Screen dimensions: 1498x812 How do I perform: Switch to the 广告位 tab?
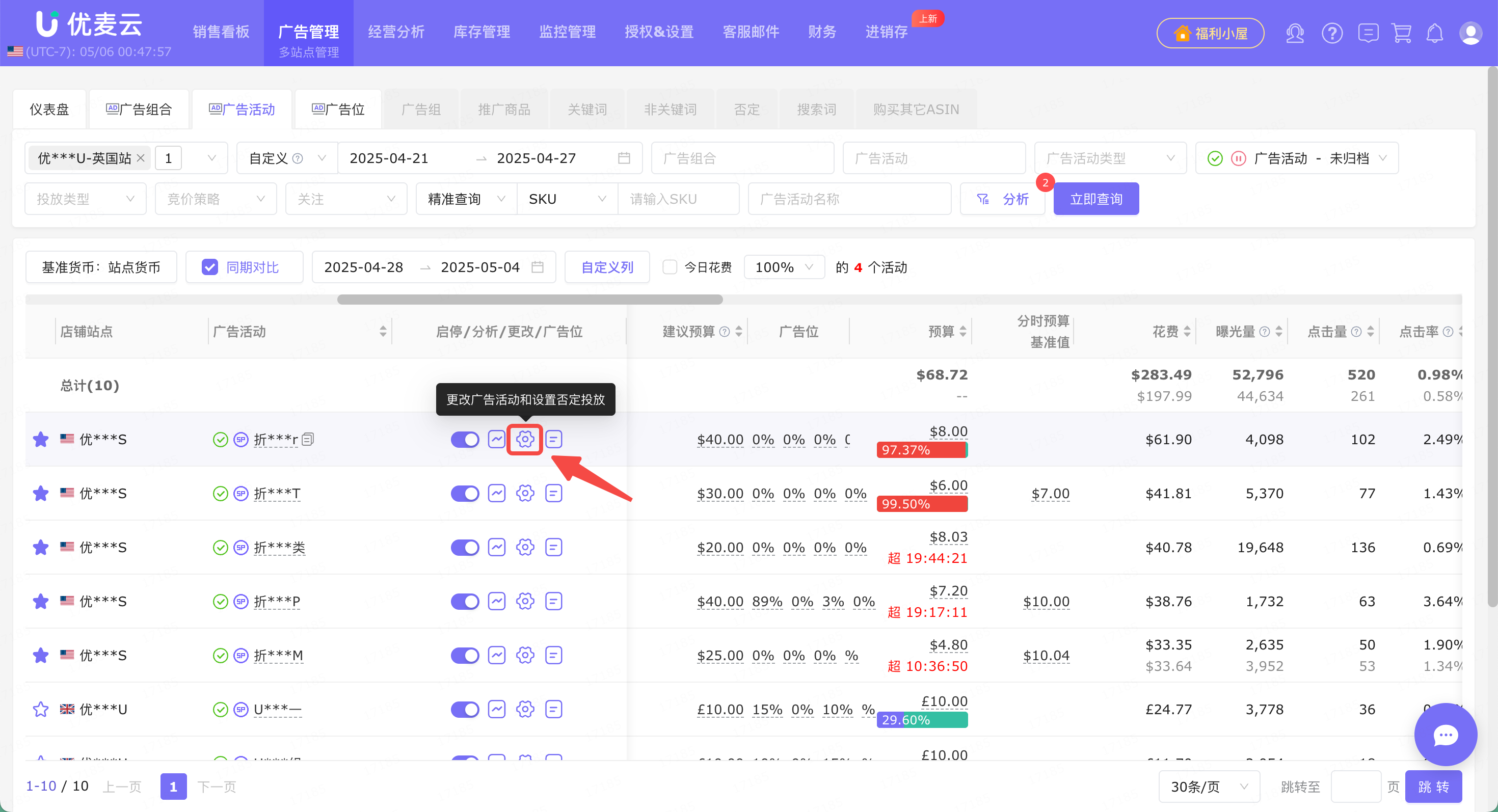(338, 110)
